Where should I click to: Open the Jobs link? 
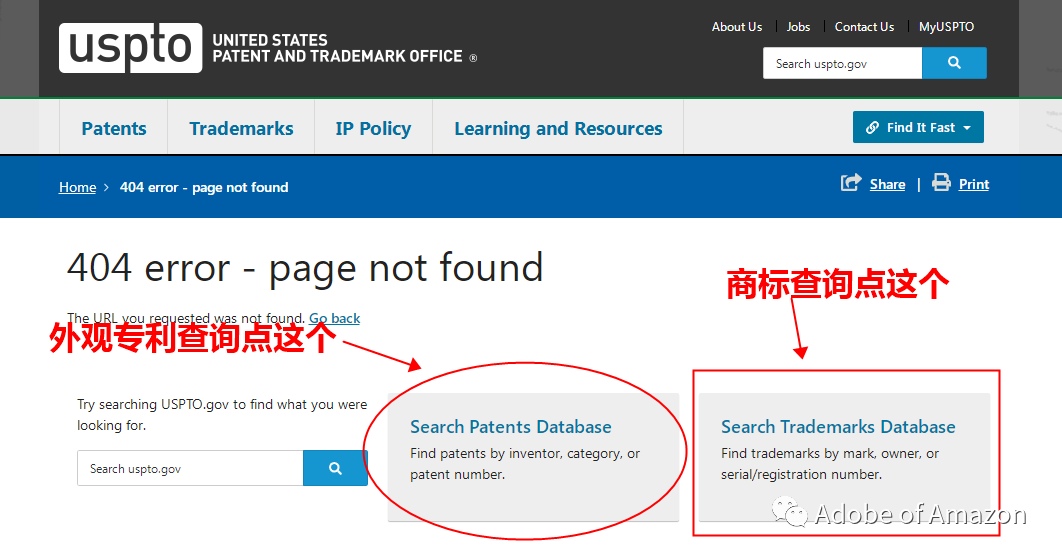798,27
